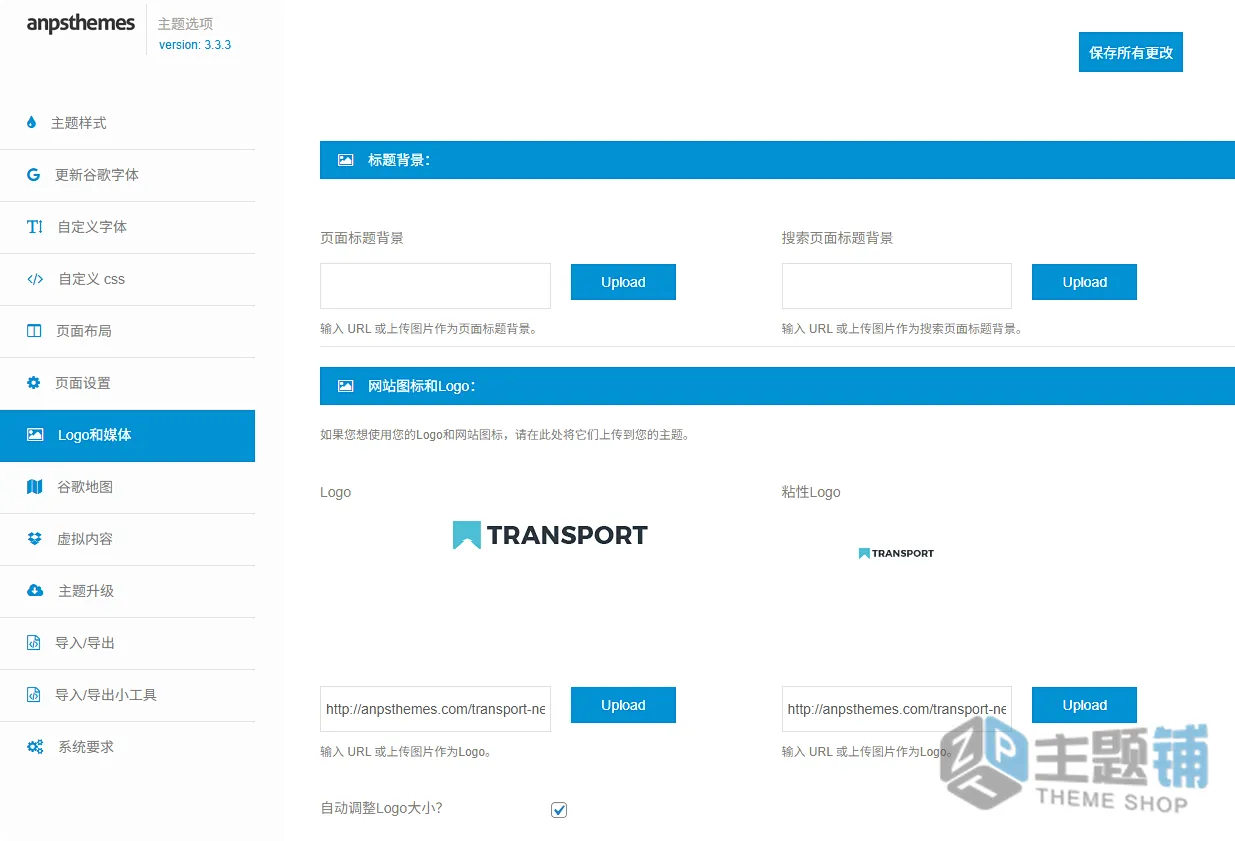Click Upload button for Logo URL
The width and height of the screenshot is (1235, 841).
(x=623, y=705)
